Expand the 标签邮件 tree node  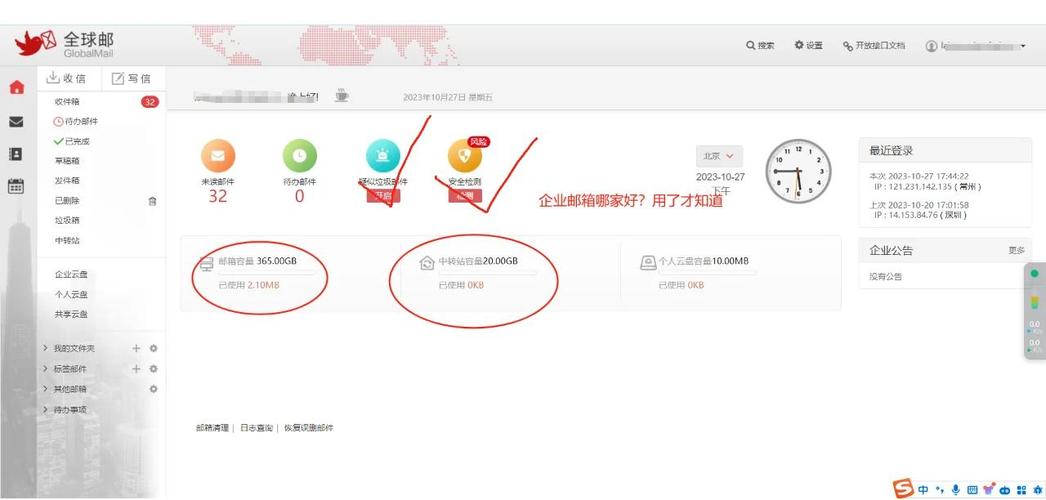tap(45, 369)
